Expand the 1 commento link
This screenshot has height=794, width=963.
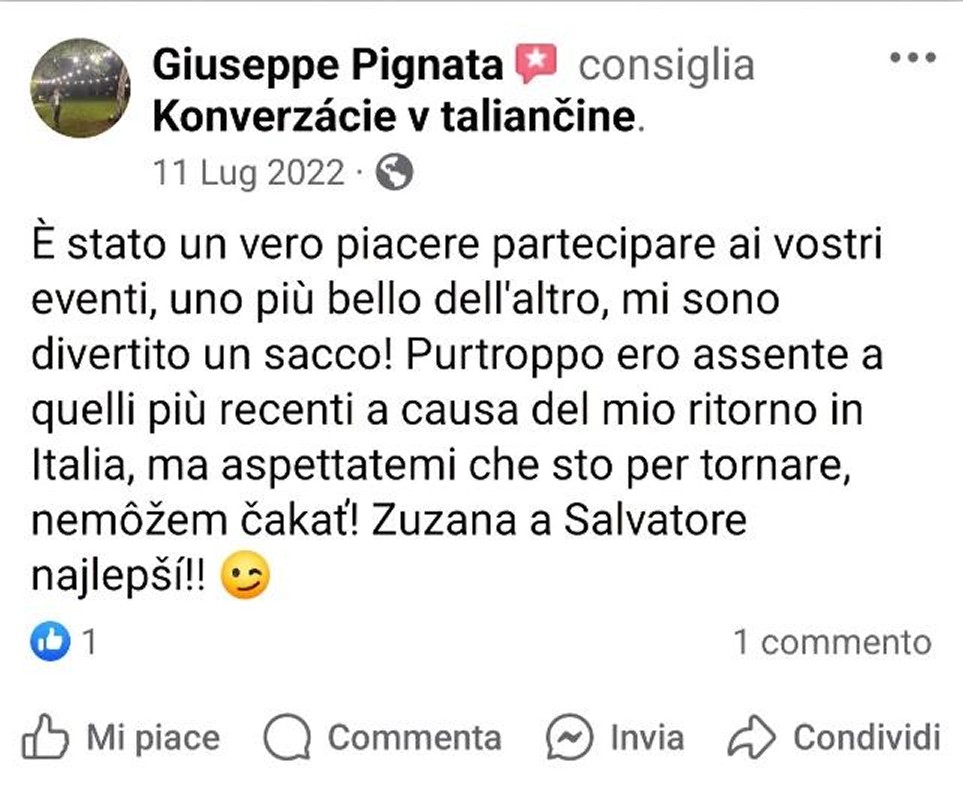point(833,642)
